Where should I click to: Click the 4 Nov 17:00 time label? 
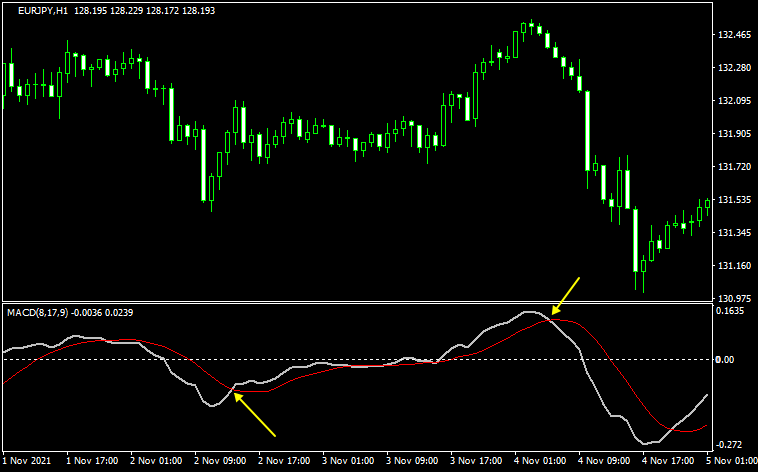(669, 459)
